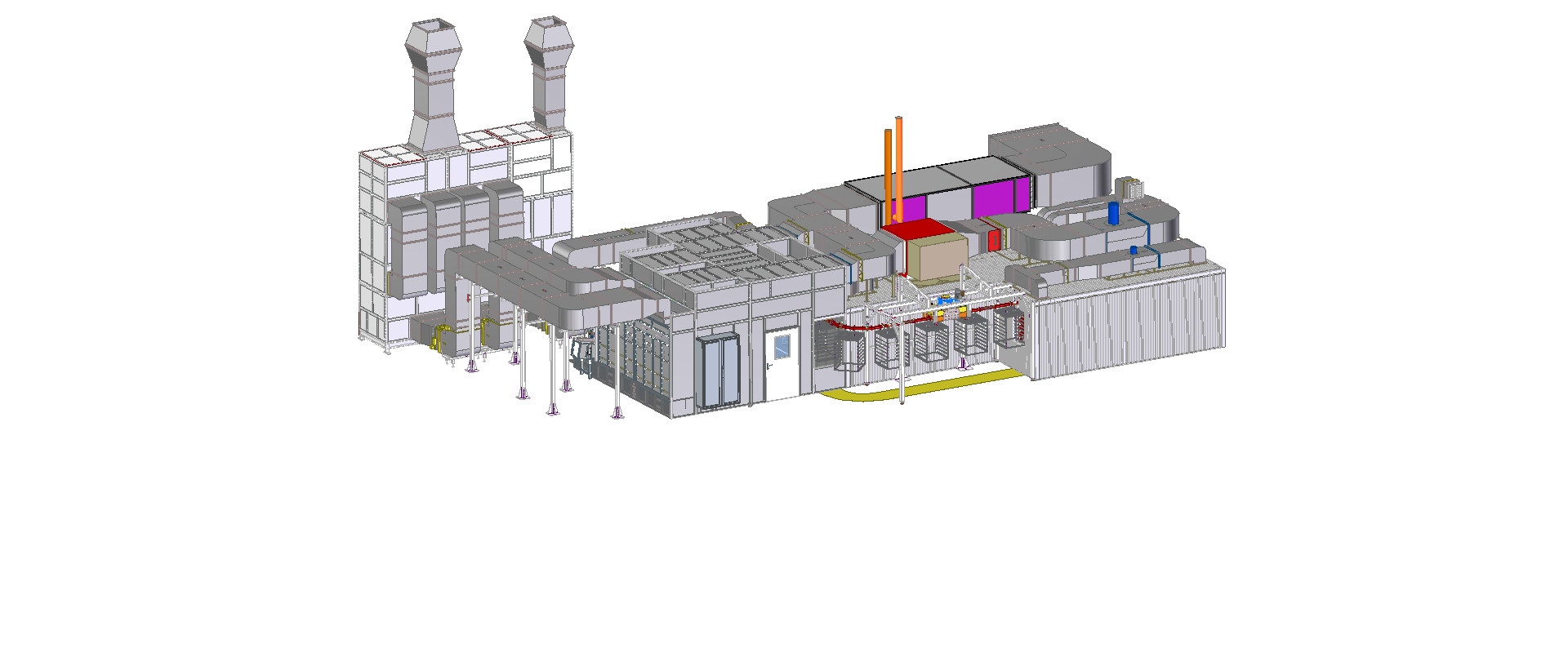Select the left magenta panel
This screenshot has width=1568, height=653.
(914, 210)
